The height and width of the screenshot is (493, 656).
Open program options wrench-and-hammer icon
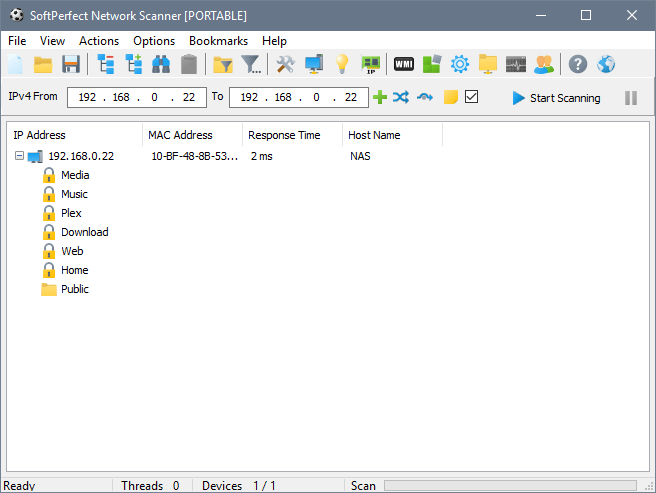click(x=286, y=64)
